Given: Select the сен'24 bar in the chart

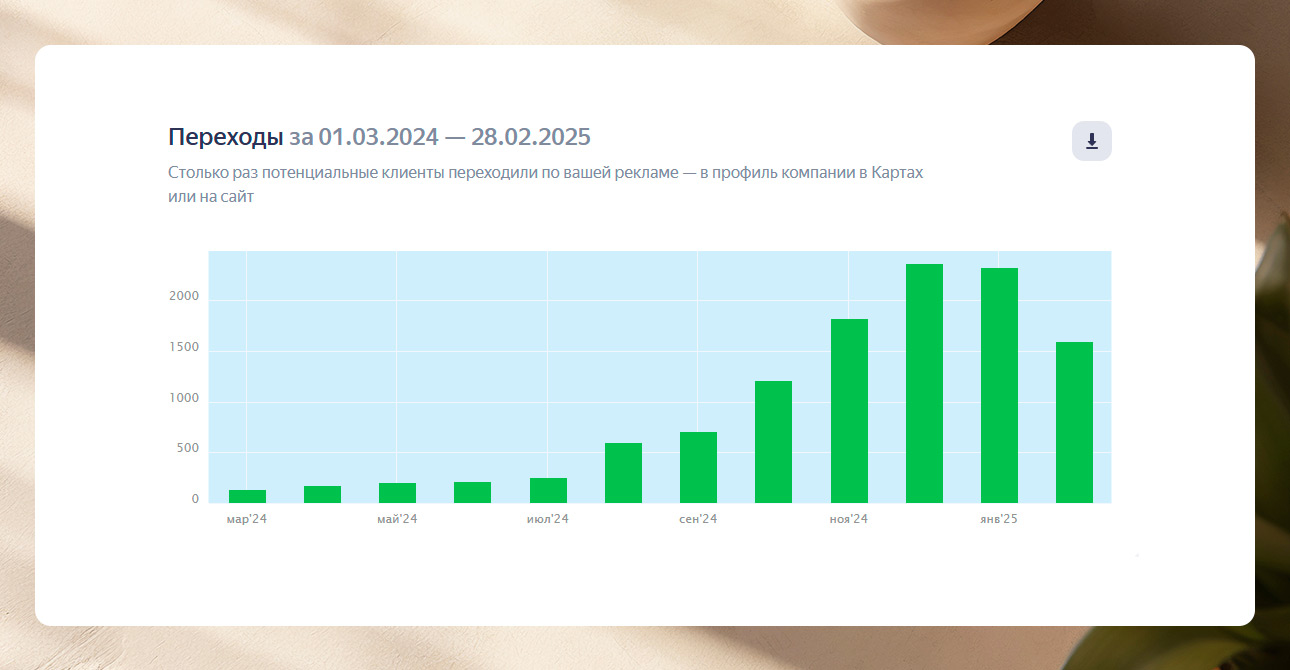Looking at the screenshot, I should pos(698,467).
